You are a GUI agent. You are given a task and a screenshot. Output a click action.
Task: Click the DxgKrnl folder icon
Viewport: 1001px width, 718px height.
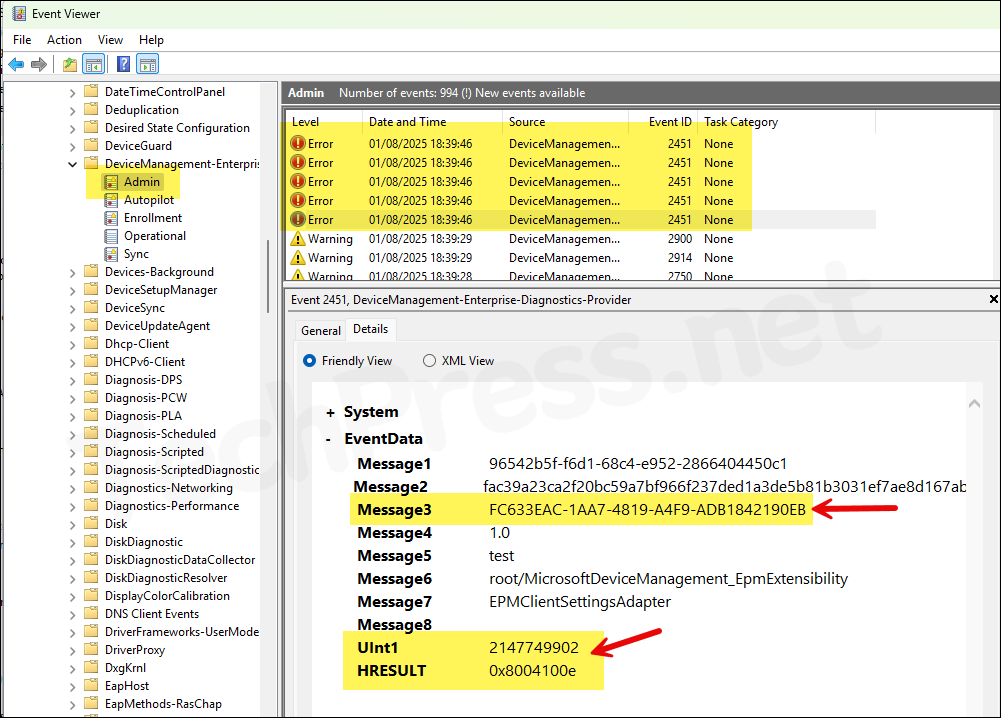click(91, 668)
